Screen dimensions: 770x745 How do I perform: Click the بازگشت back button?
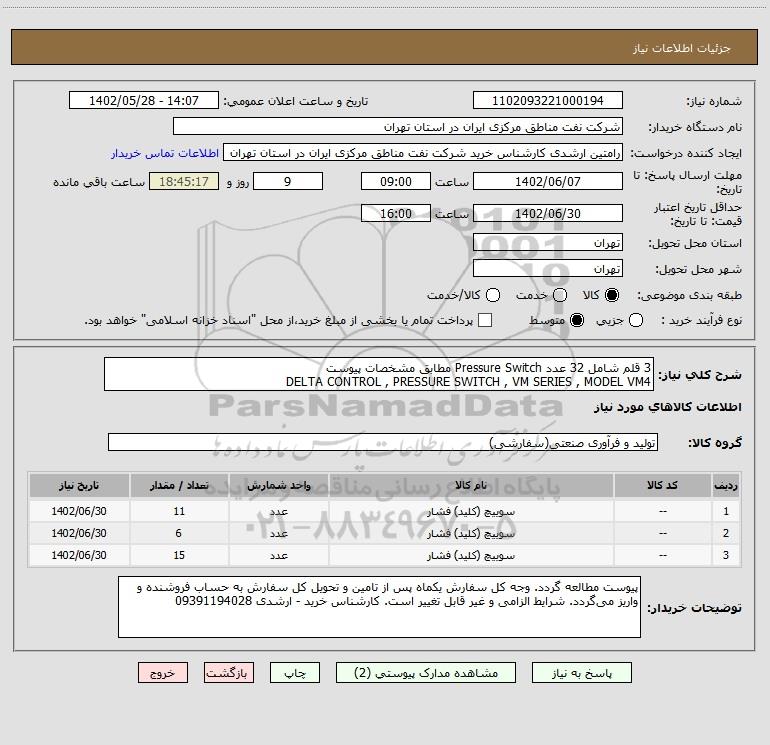click(x=229, y=672)
